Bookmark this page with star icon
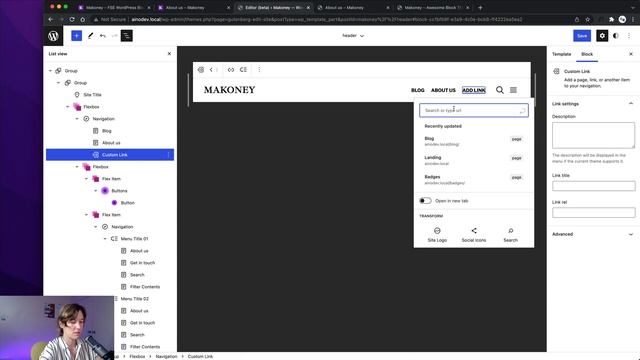Screen dimensions: 640x360 (588, 19)
